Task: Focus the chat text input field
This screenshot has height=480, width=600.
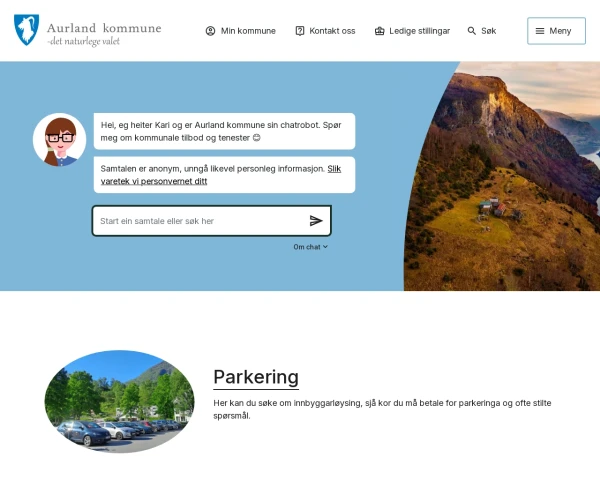Action: pyautogui.click(x=200, y=221)
